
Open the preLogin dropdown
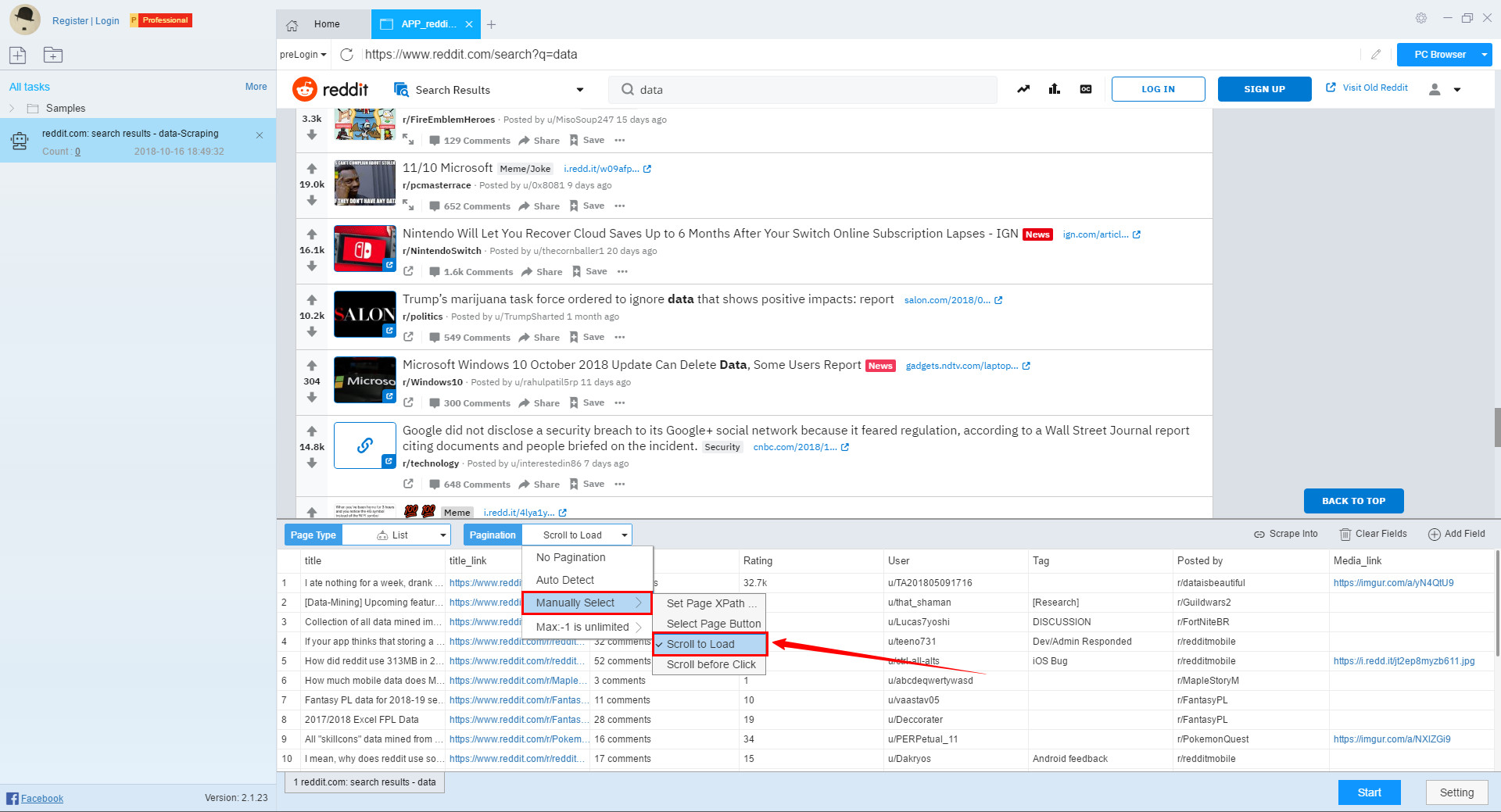[303, 55]
